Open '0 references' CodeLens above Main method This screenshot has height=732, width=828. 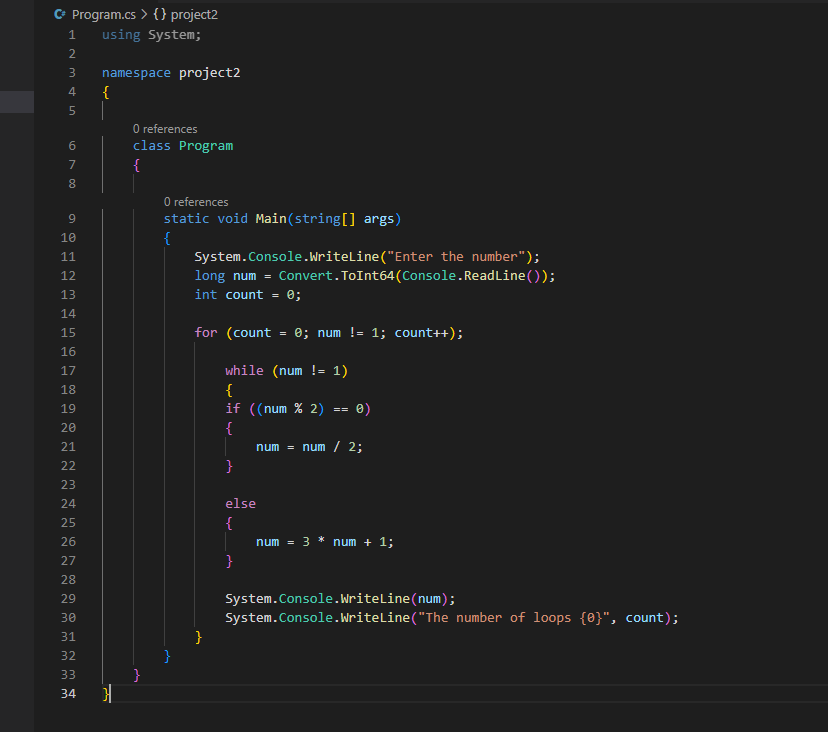click(x=196, y=202)
